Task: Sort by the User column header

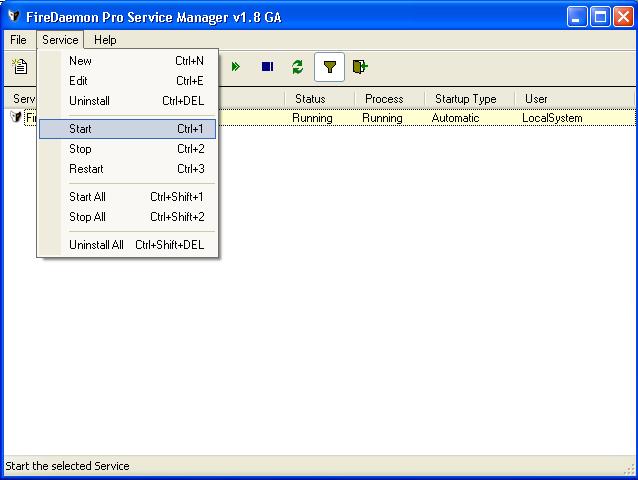Action: tap(575, 99)
